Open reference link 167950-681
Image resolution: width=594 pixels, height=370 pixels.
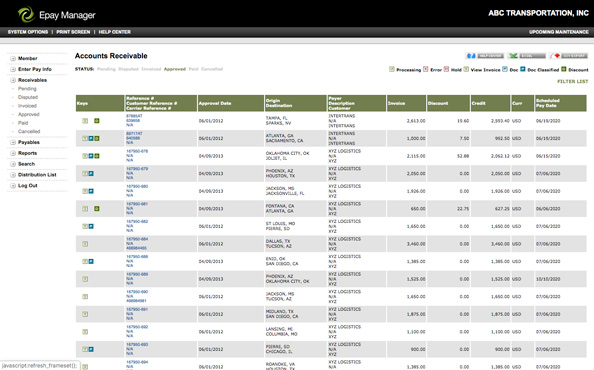coord(137,204)
